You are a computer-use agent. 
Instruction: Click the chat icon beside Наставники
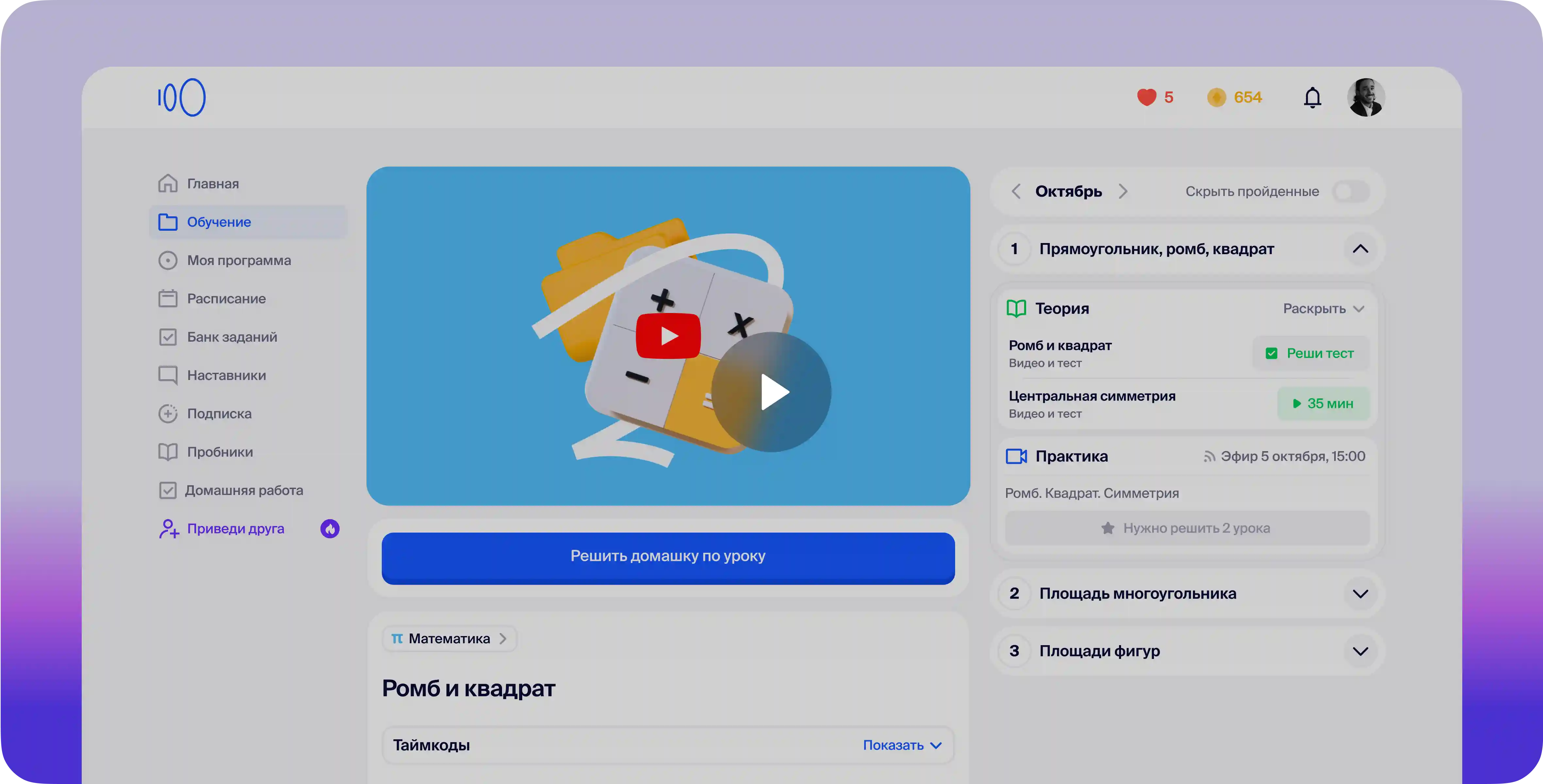pos(168,375)
